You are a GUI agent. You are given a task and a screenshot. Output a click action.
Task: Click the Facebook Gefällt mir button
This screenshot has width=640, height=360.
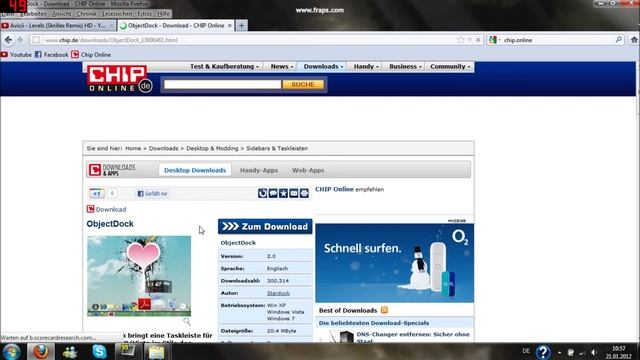[152, 193]
